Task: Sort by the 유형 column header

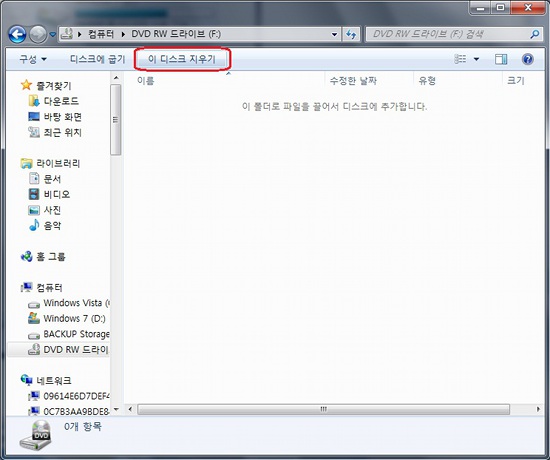Action: point(427,81)
